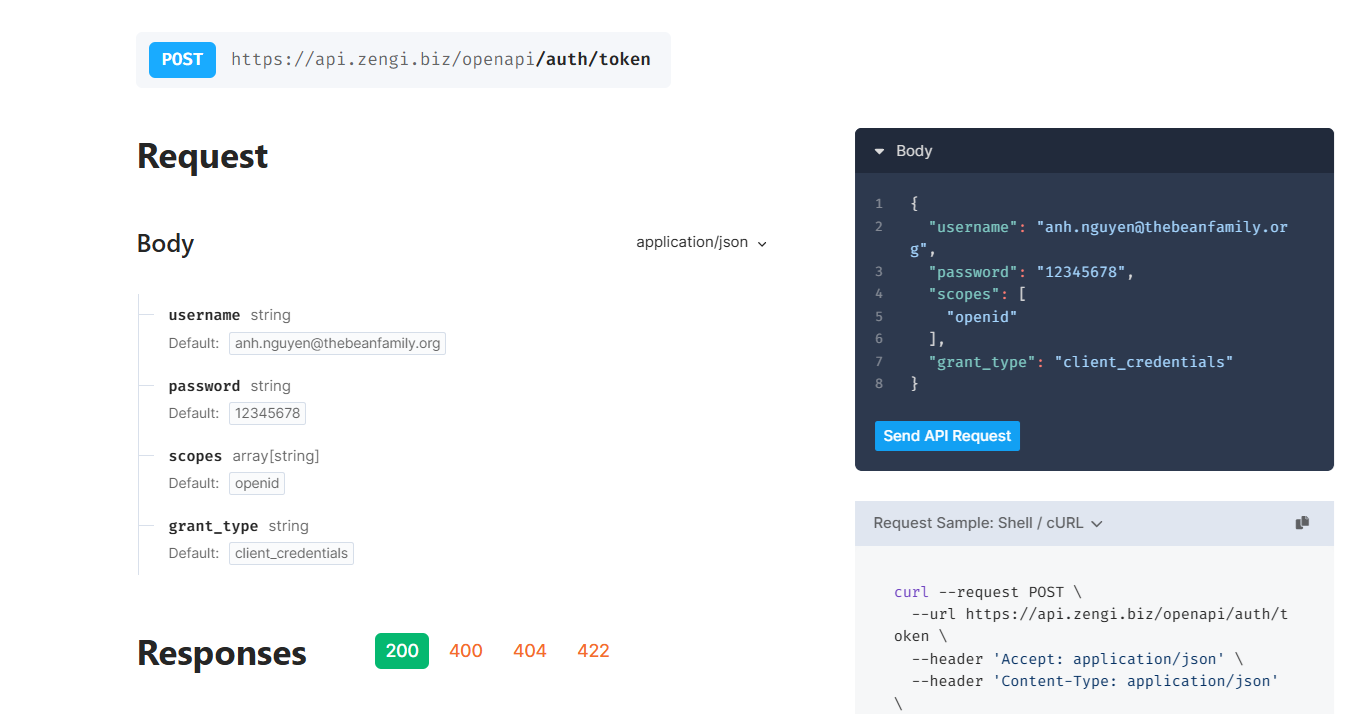Click "password" line in JSON editor
Viewport: 1347px width, 714px height.
tap(1031, 272)
